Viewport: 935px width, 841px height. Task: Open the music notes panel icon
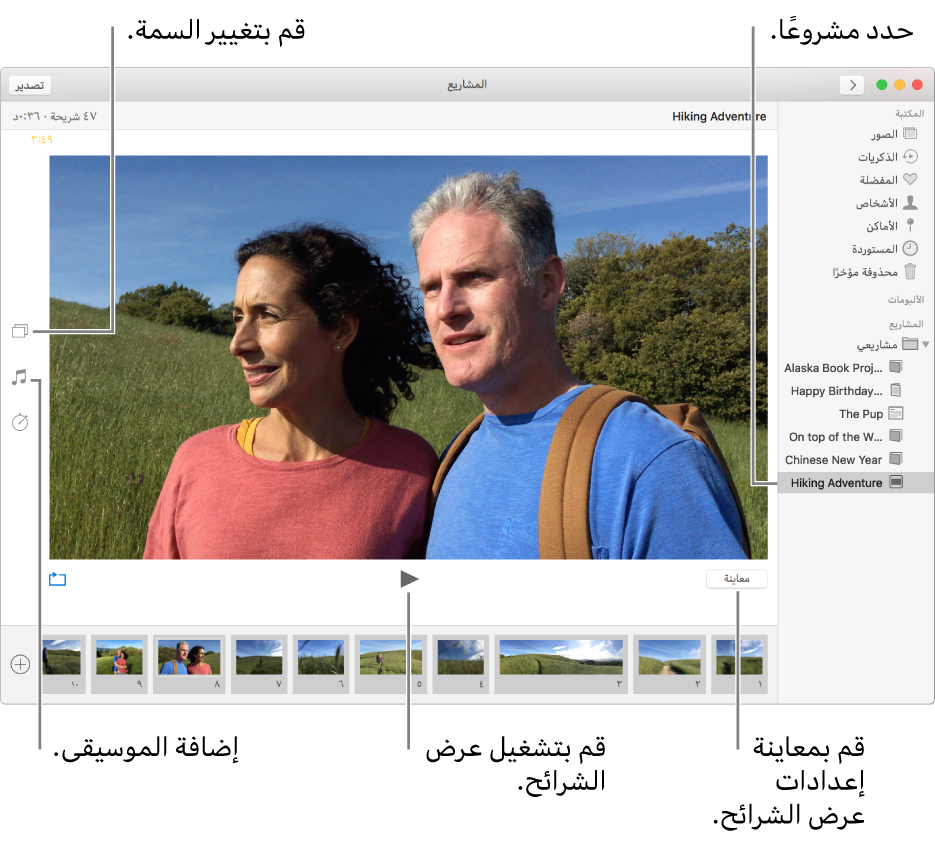tap(19, 377)
